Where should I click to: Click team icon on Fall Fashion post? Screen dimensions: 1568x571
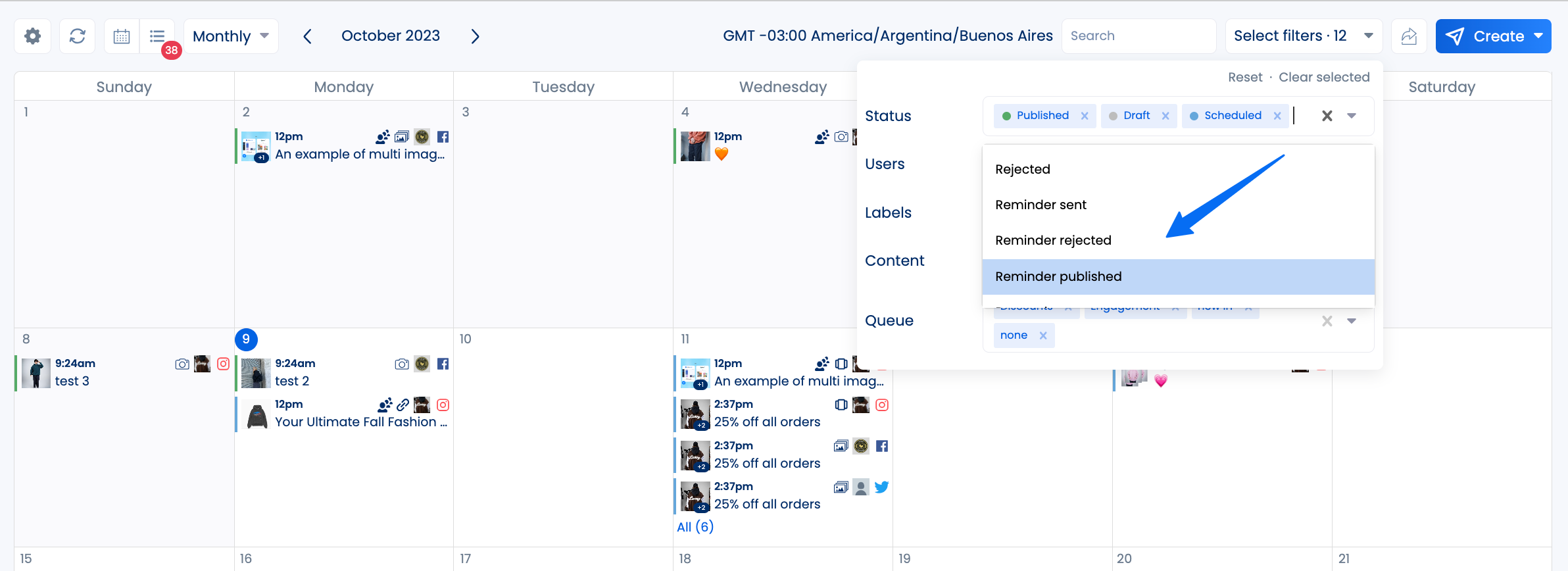[385, 405]
